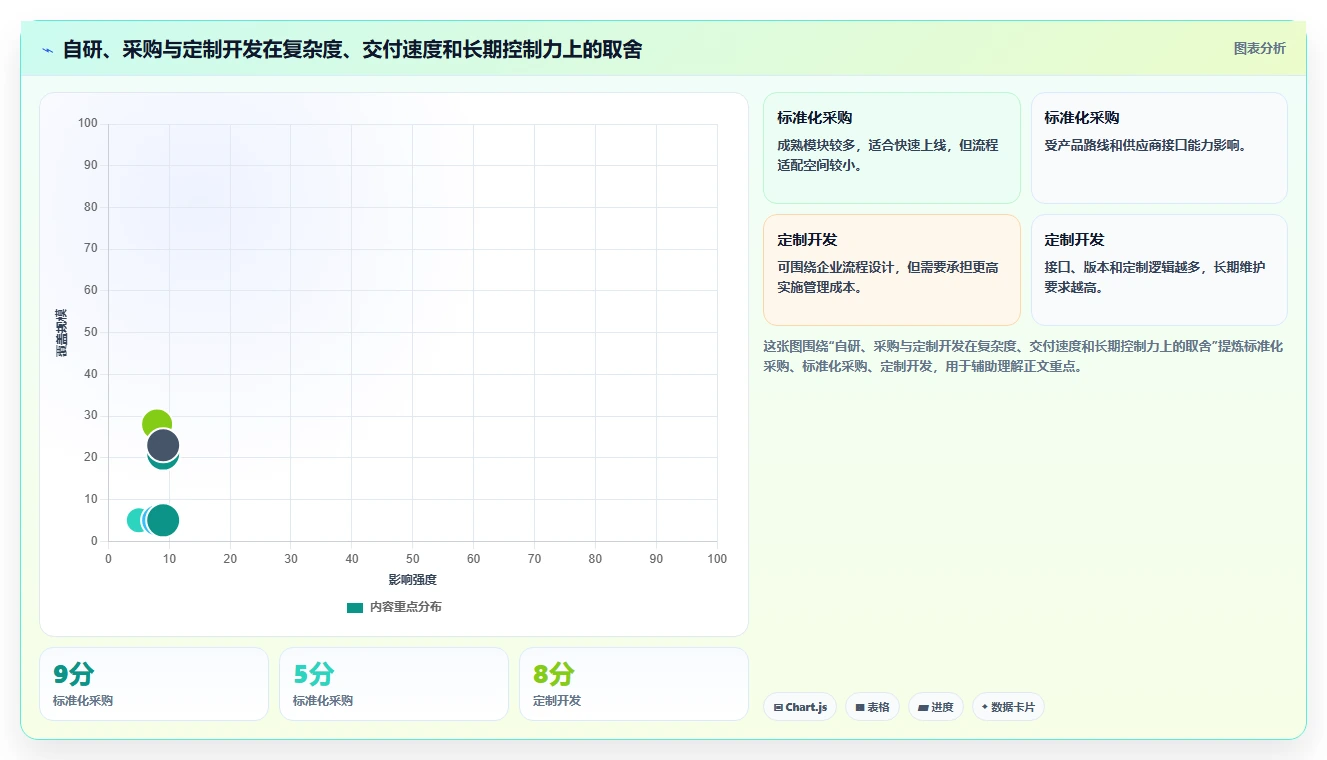Click the Chart.js tag icon

pyautogui.click(x=778, y=707)
